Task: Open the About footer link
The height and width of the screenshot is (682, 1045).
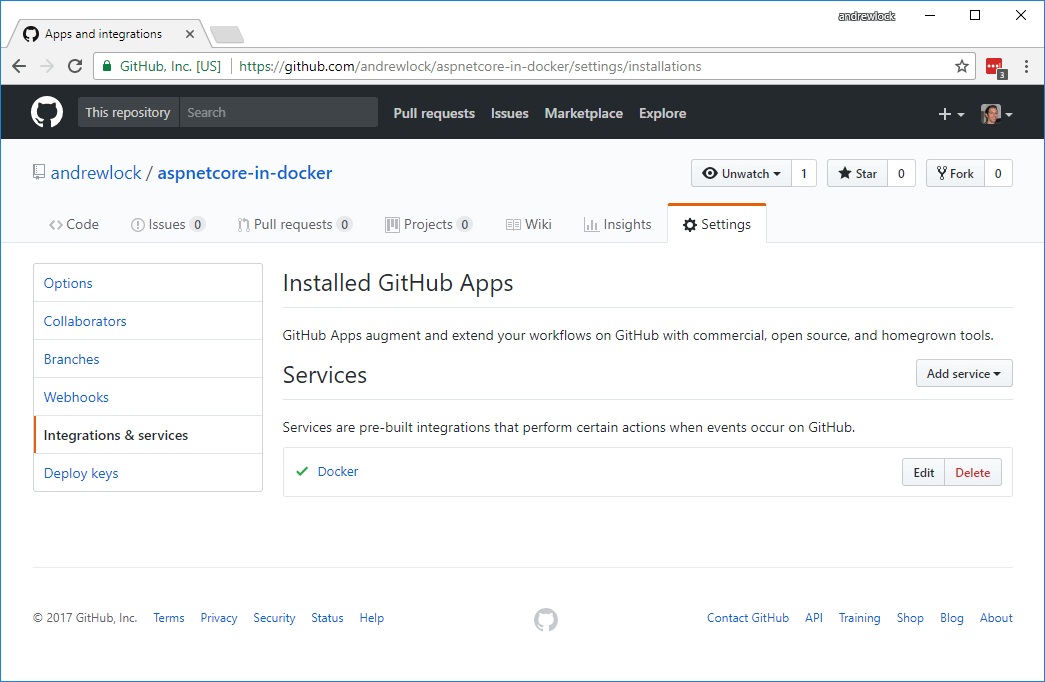Action: [x=996, y=618]
